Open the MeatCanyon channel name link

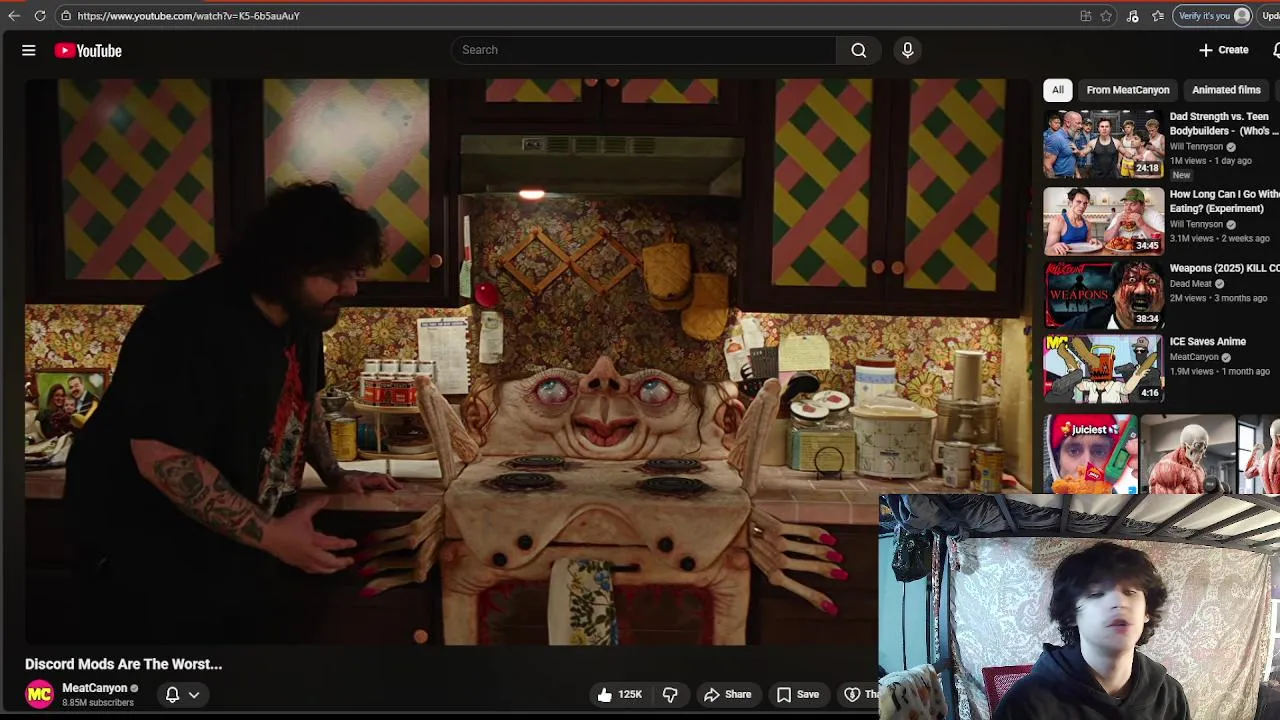pos(95,688)
